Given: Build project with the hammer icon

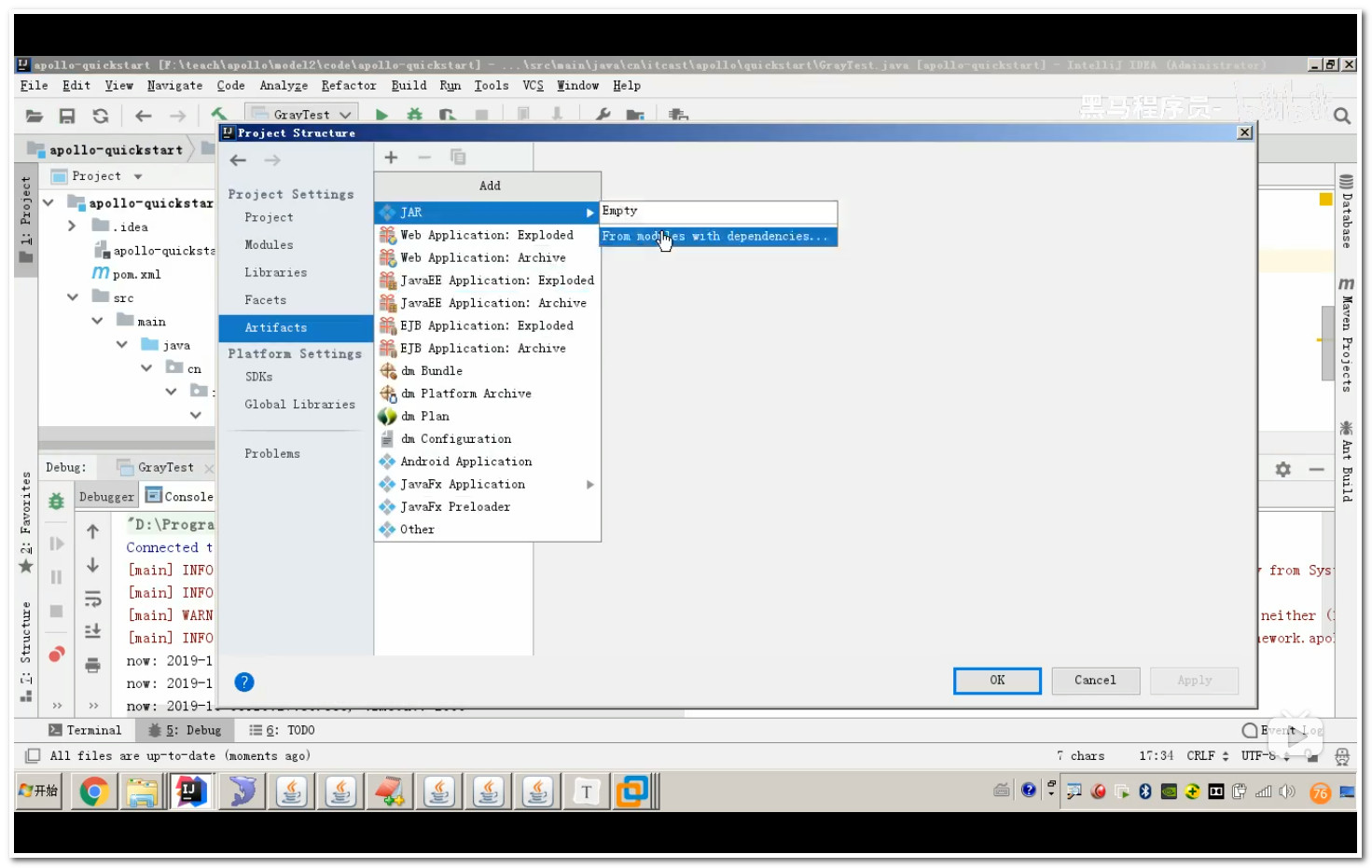Looking at the screenshot, I should coord(219,114).
